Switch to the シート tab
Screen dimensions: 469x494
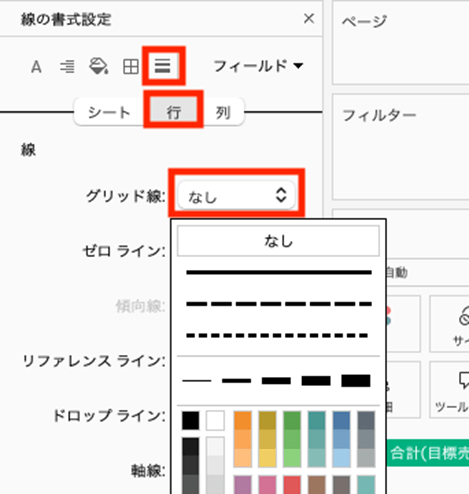109,112
